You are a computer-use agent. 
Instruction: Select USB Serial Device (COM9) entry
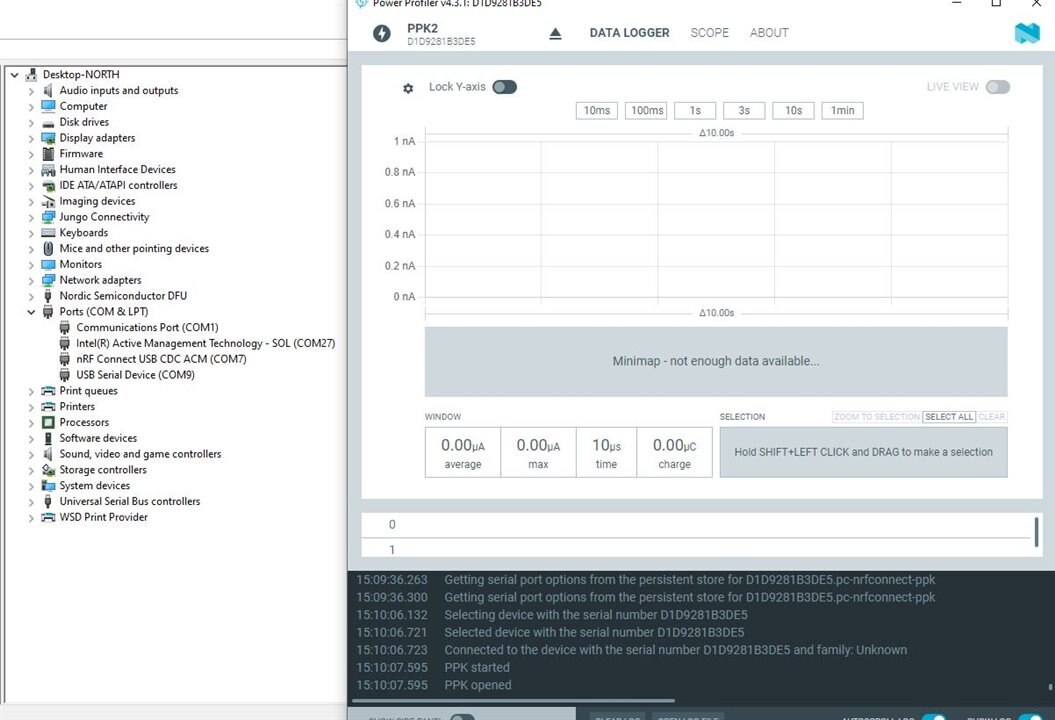coord(135,375)
